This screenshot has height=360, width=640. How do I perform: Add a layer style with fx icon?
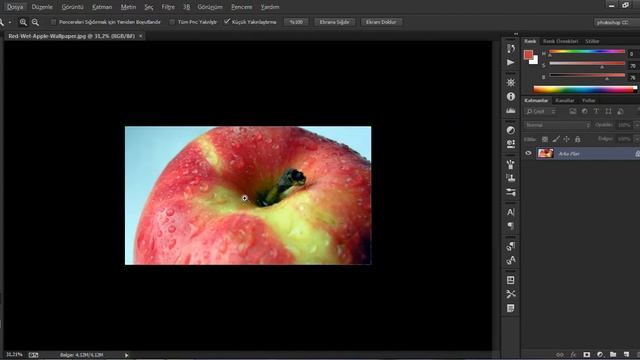[573, 355]
